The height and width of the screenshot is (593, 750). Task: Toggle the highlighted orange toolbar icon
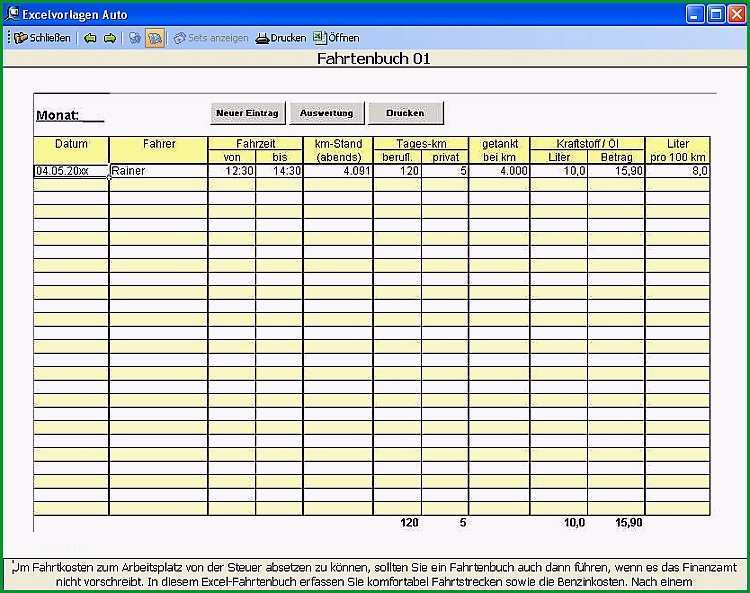tap(155, 38)
